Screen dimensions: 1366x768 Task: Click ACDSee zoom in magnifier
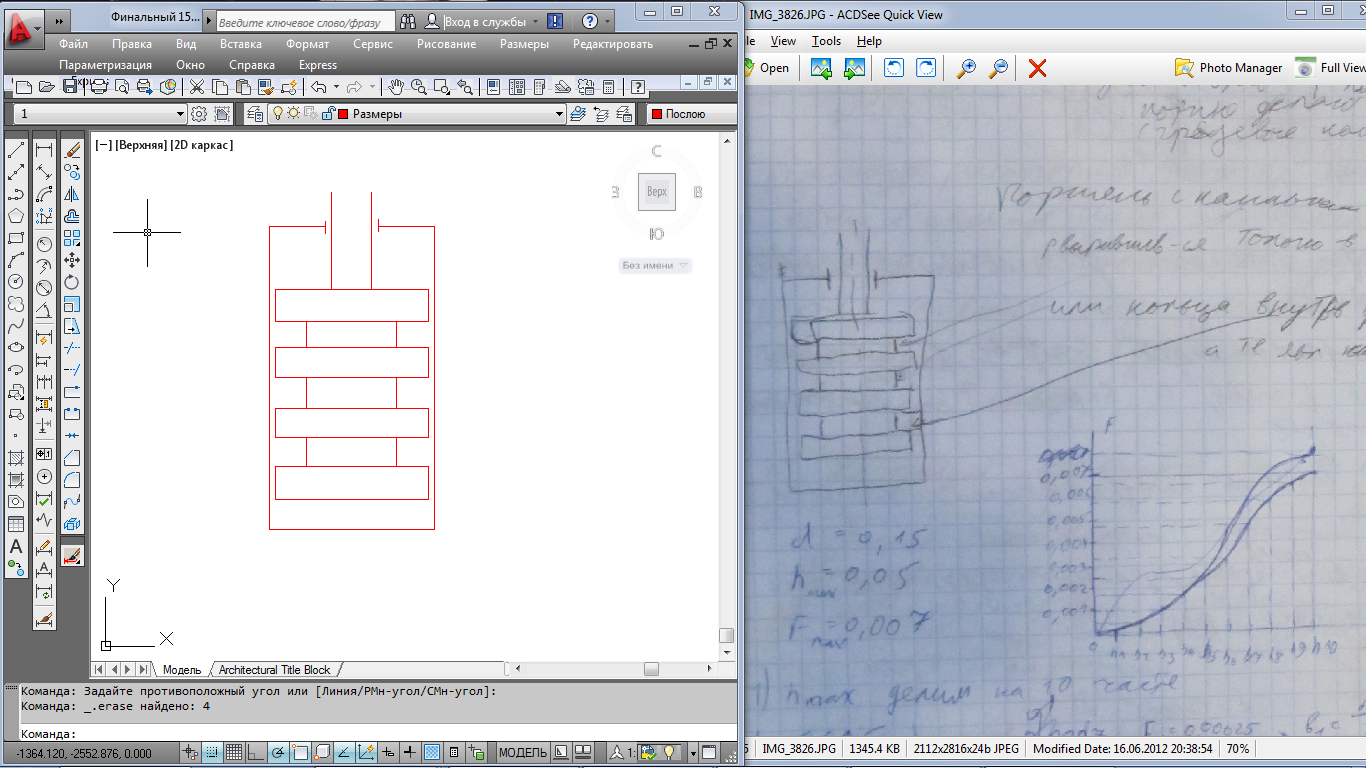[966, 68]
